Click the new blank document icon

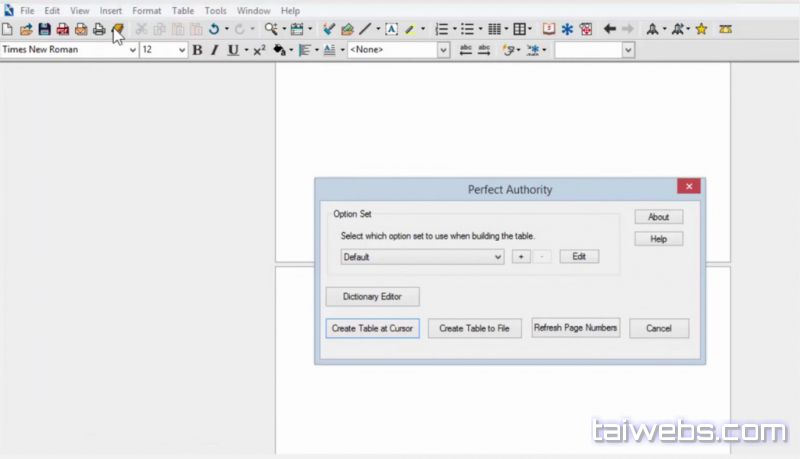tap(8, 30)
